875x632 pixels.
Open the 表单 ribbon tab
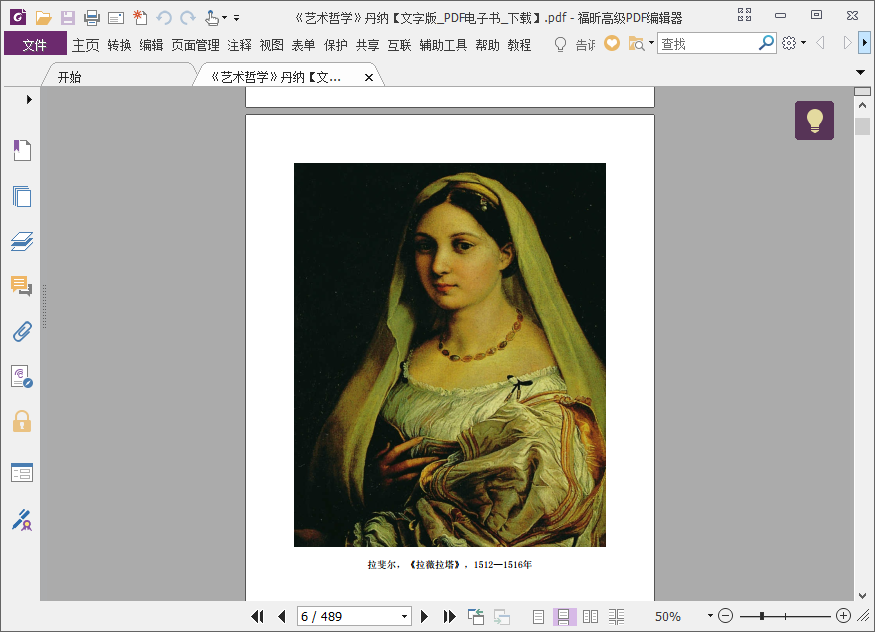coord(304,45)
